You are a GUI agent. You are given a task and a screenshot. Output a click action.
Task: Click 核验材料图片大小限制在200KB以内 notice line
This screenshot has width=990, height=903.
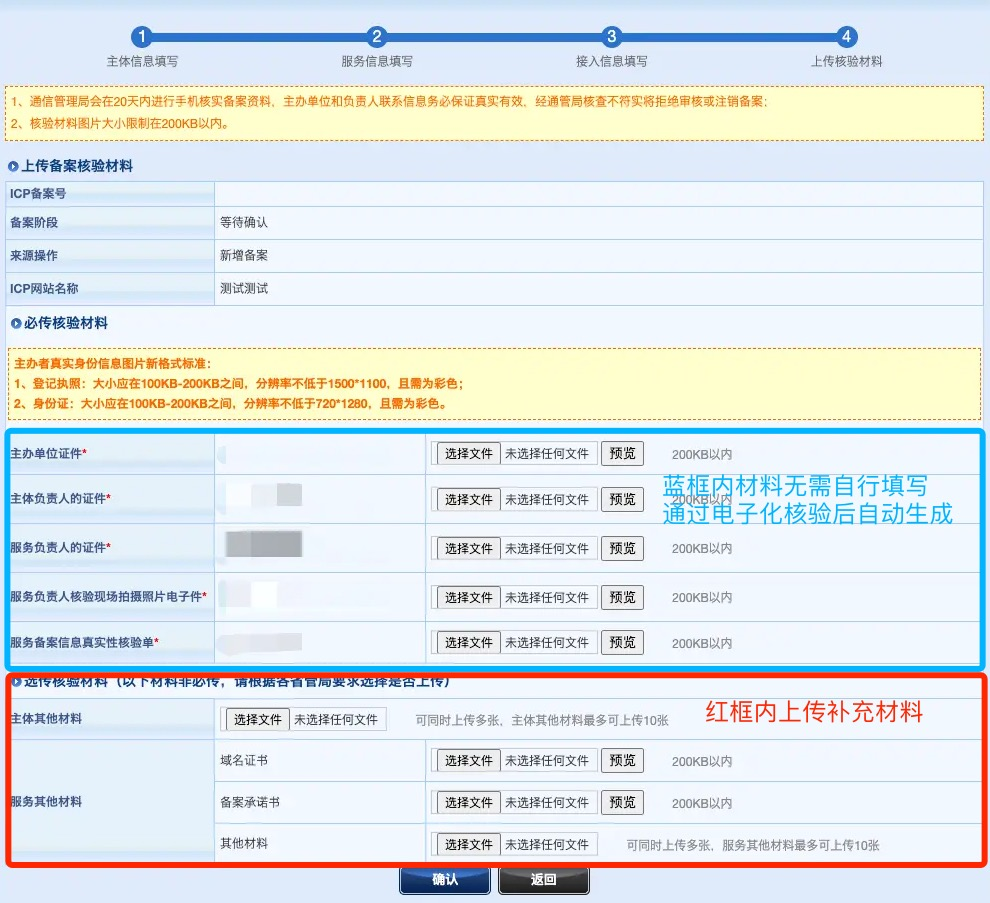point(120,124)
